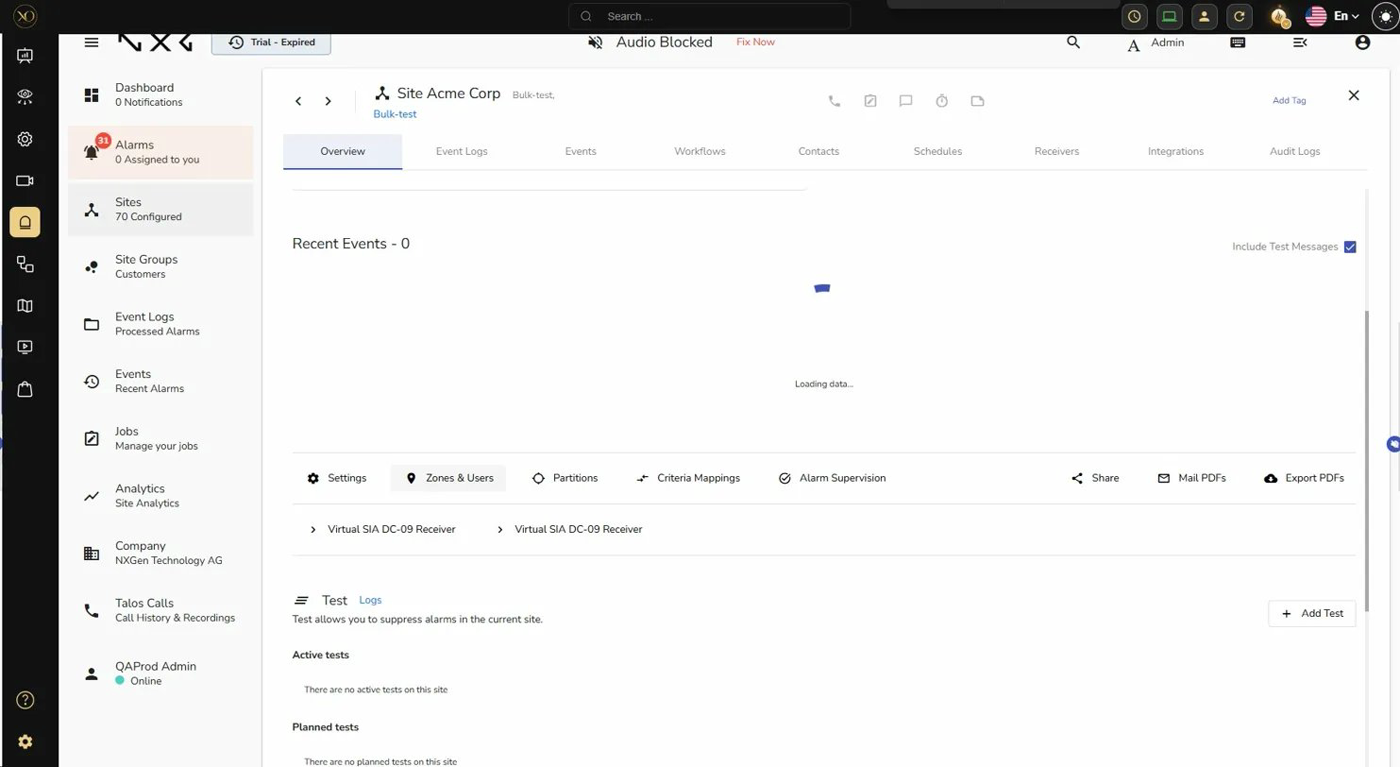Screen dimensions: 1400x767
Task: Click the timer icon in site header
Action: point(941,101)
